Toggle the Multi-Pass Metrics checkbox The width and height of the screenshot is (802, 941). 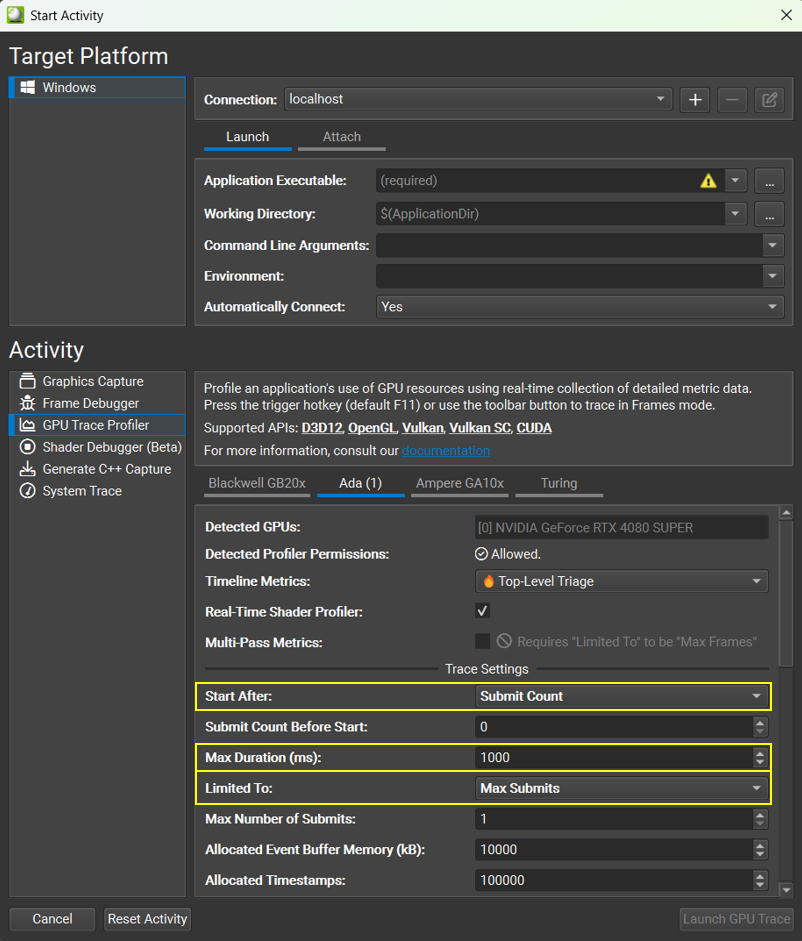pyautogui.click(x=483, y=641)
